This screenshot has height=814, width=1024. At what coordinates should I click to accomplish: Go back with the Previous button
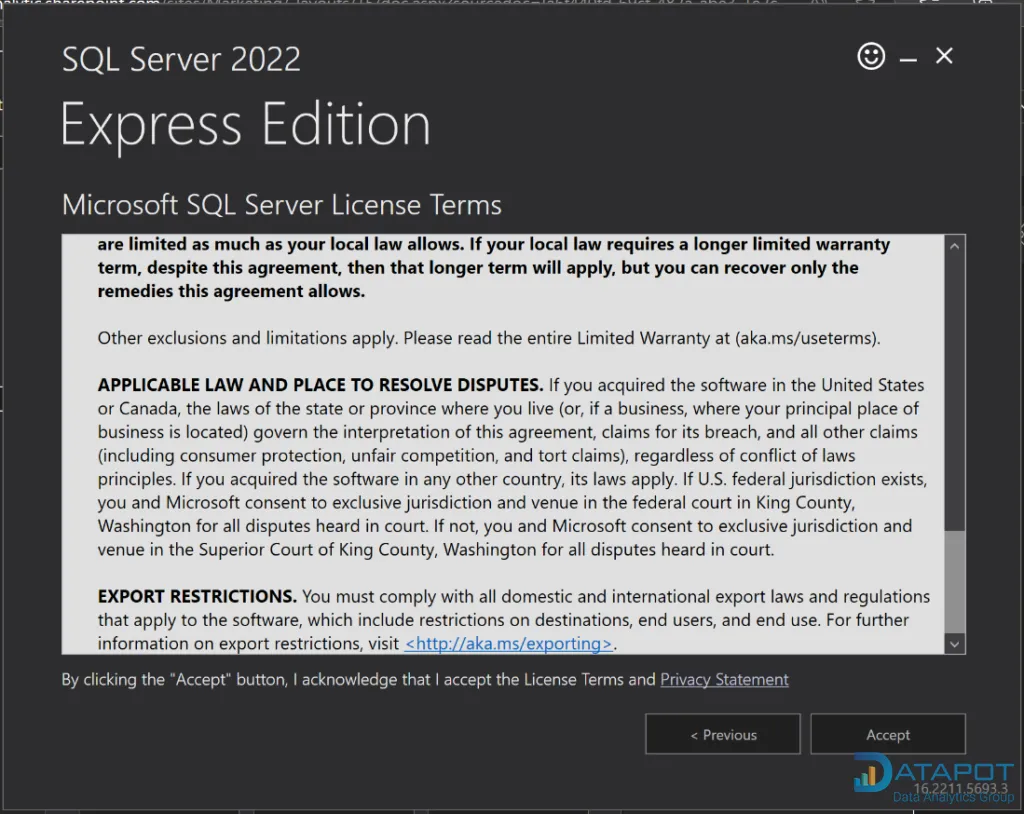[723, 734]
